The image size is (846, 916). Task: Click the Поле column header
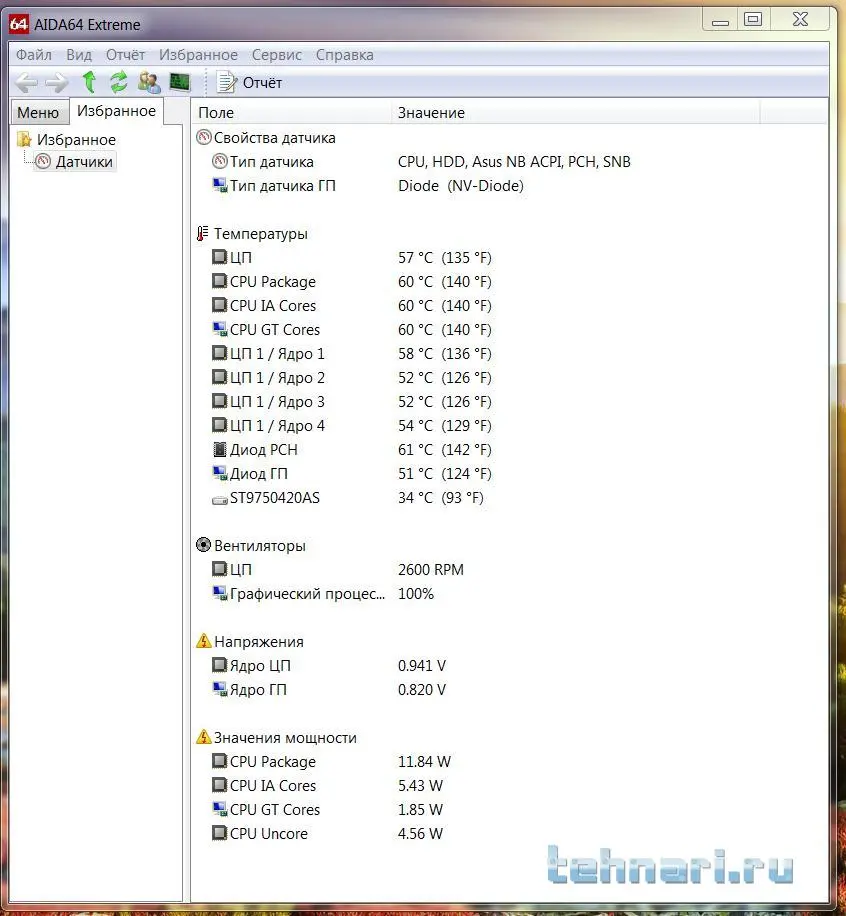290,113
